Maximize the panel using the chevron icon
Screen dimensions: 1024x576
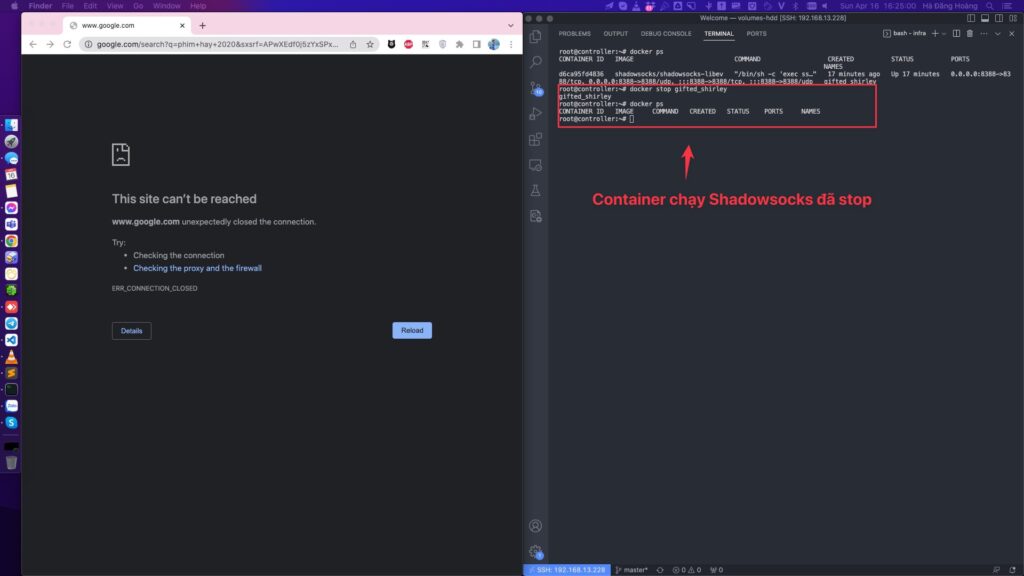click(998, 33)
